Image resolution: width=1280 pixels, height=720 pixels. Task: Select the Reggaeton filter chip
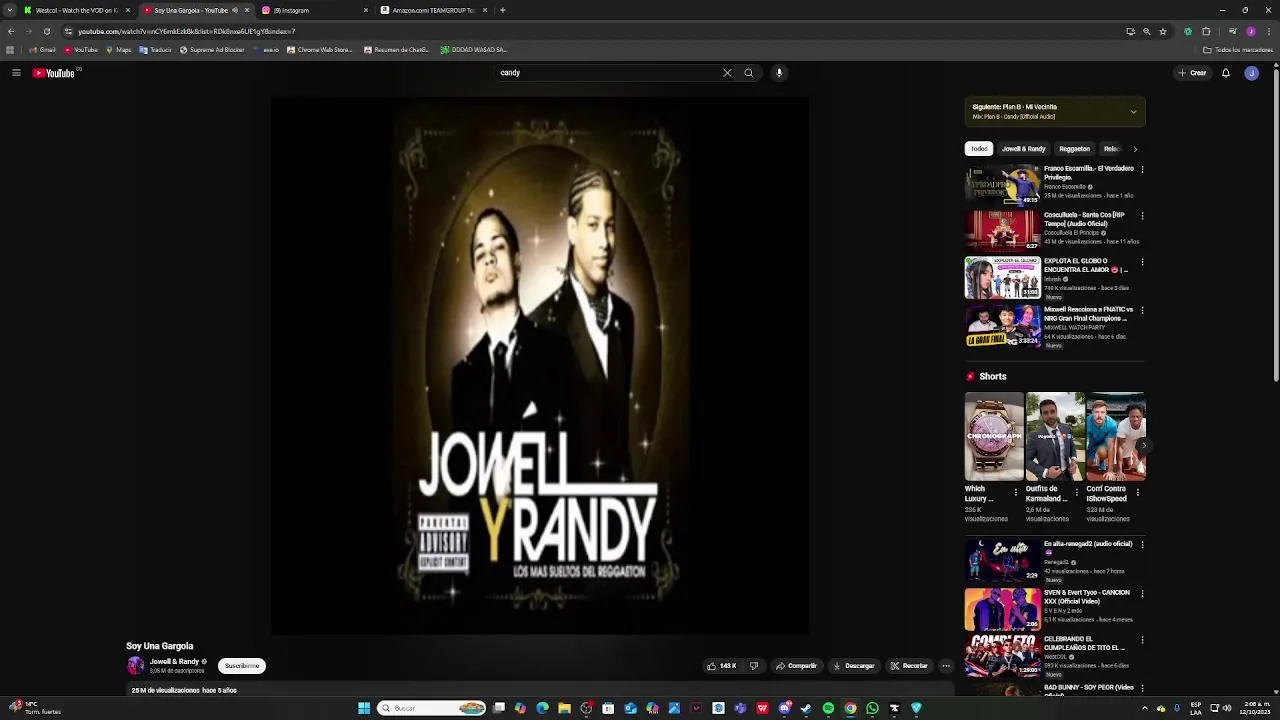[x=1074, y=149]
